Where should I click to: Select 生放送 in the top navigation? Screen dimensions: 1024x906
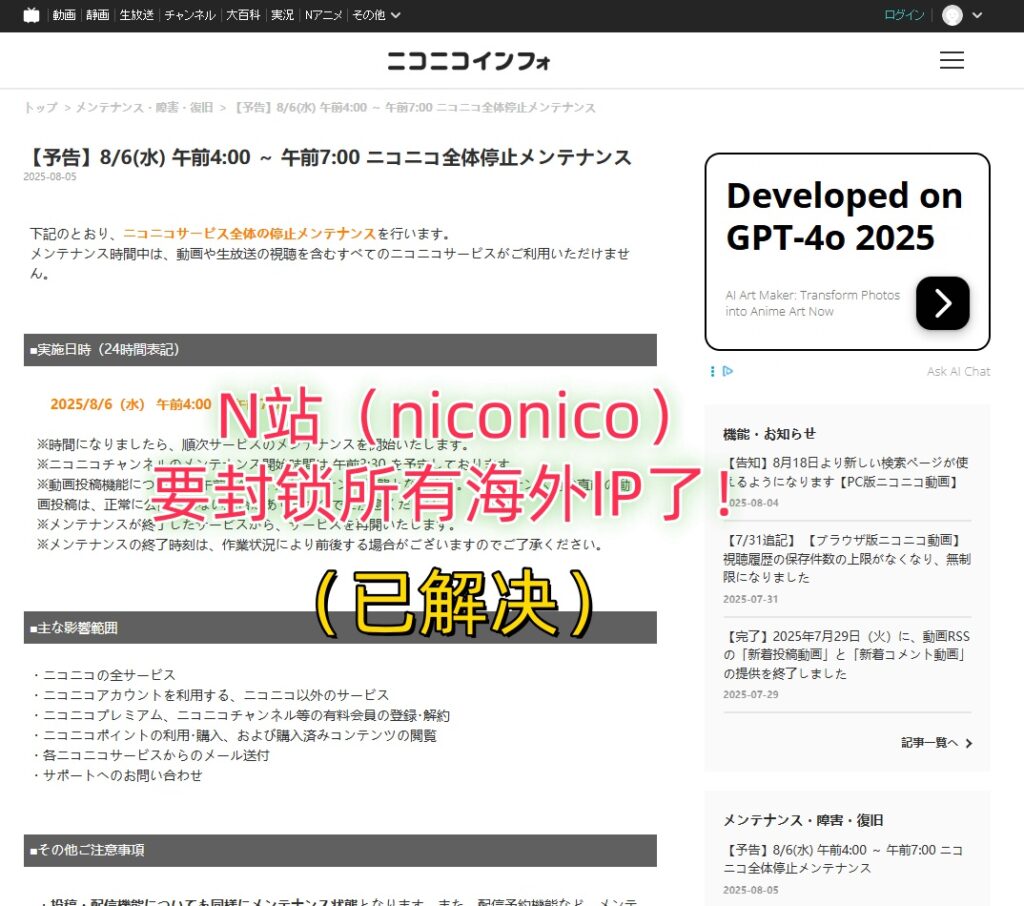pos(136,15)
